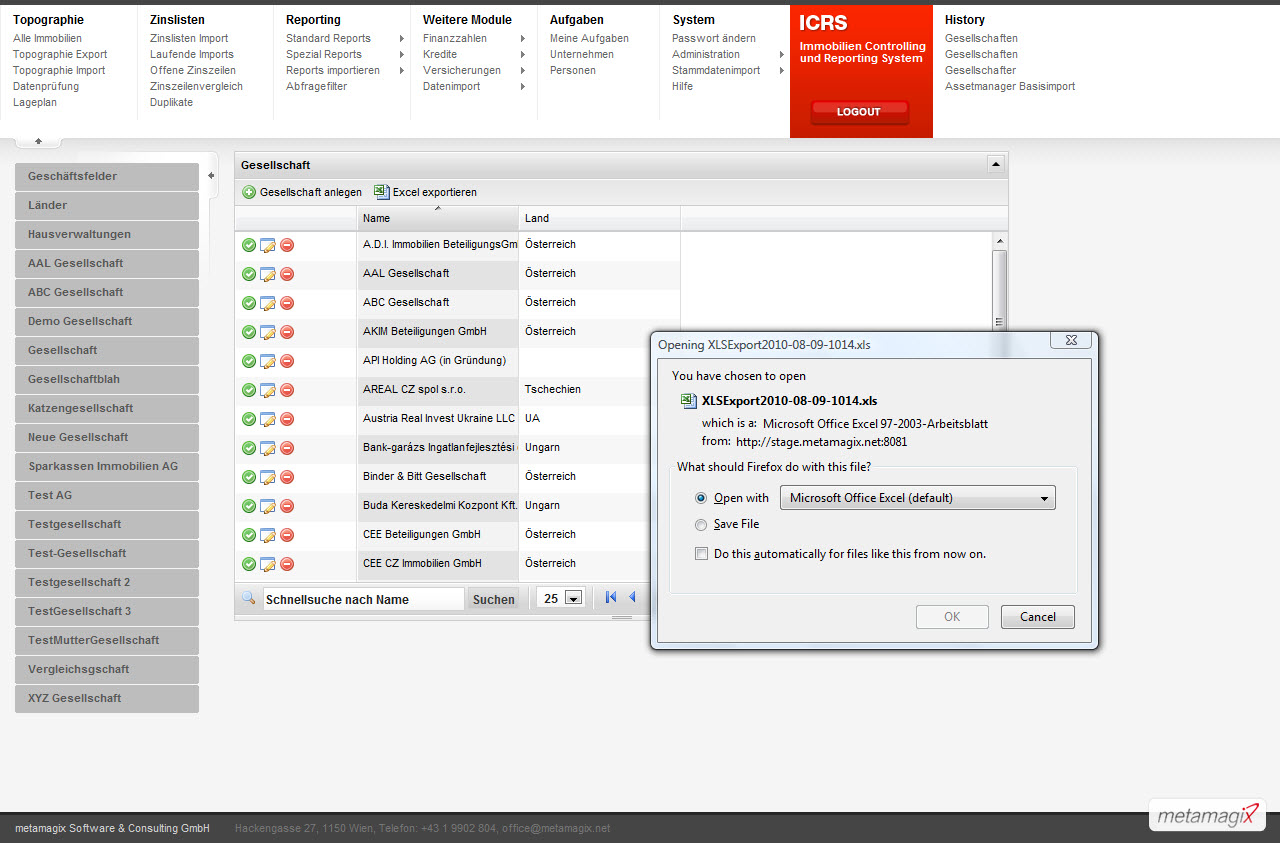Expand Stammdatenimport submenu arrow

point(782,71)
